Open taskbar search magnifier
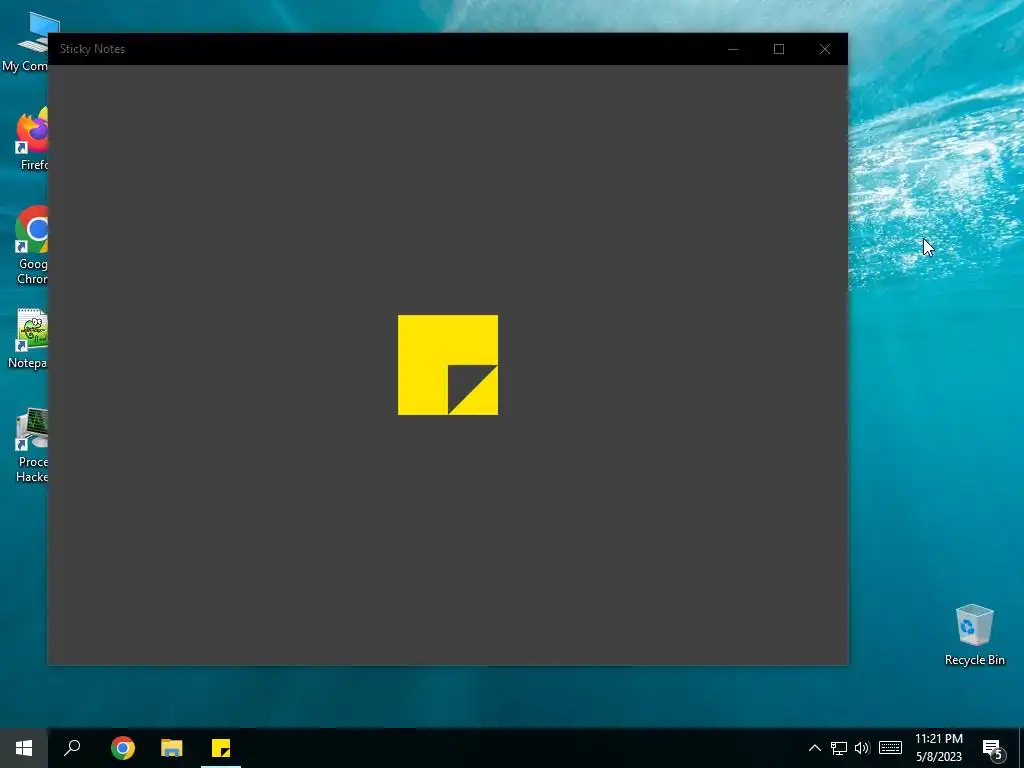 72,748
